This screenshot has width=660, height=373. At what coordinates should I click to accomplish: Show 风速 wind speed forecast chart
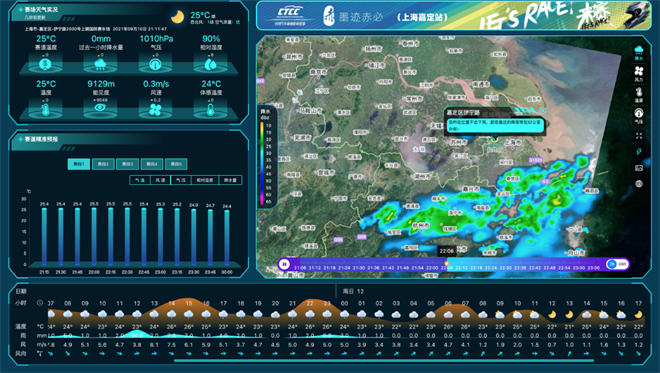160,180
